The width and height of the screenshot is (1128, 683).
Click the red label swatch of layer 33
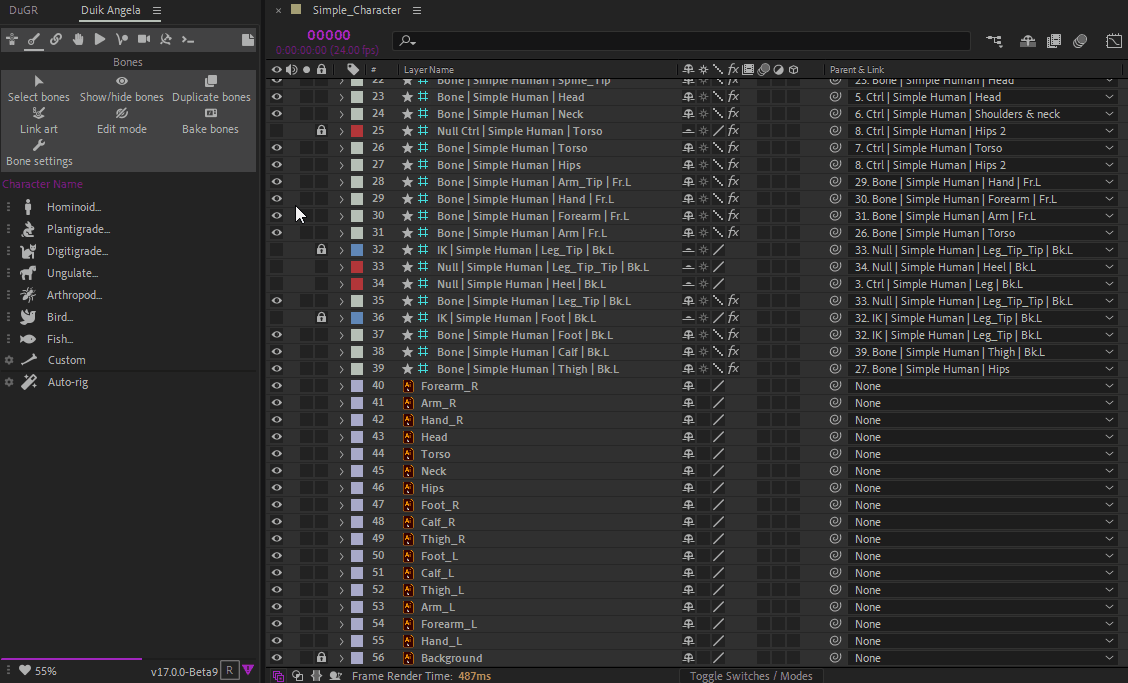357,267
